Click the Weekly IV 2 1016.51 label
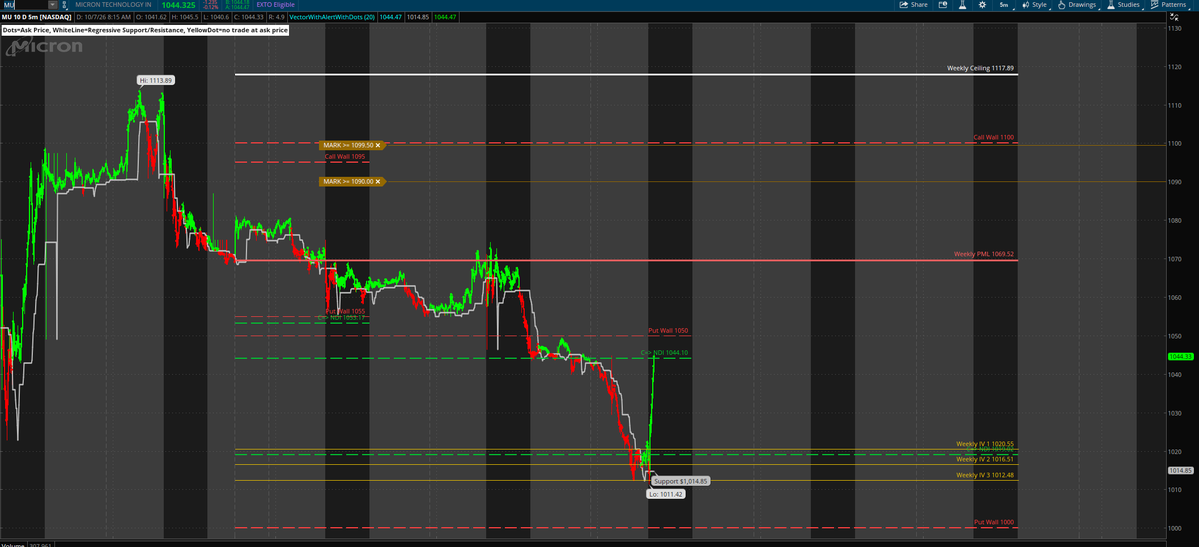Screen dimensions: 1199x547 tap(985, 459)
